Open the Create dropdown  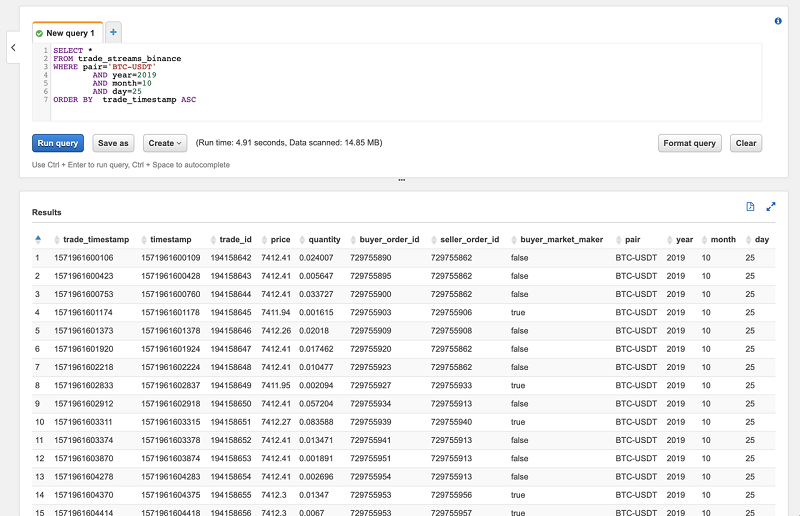point(165,143)
